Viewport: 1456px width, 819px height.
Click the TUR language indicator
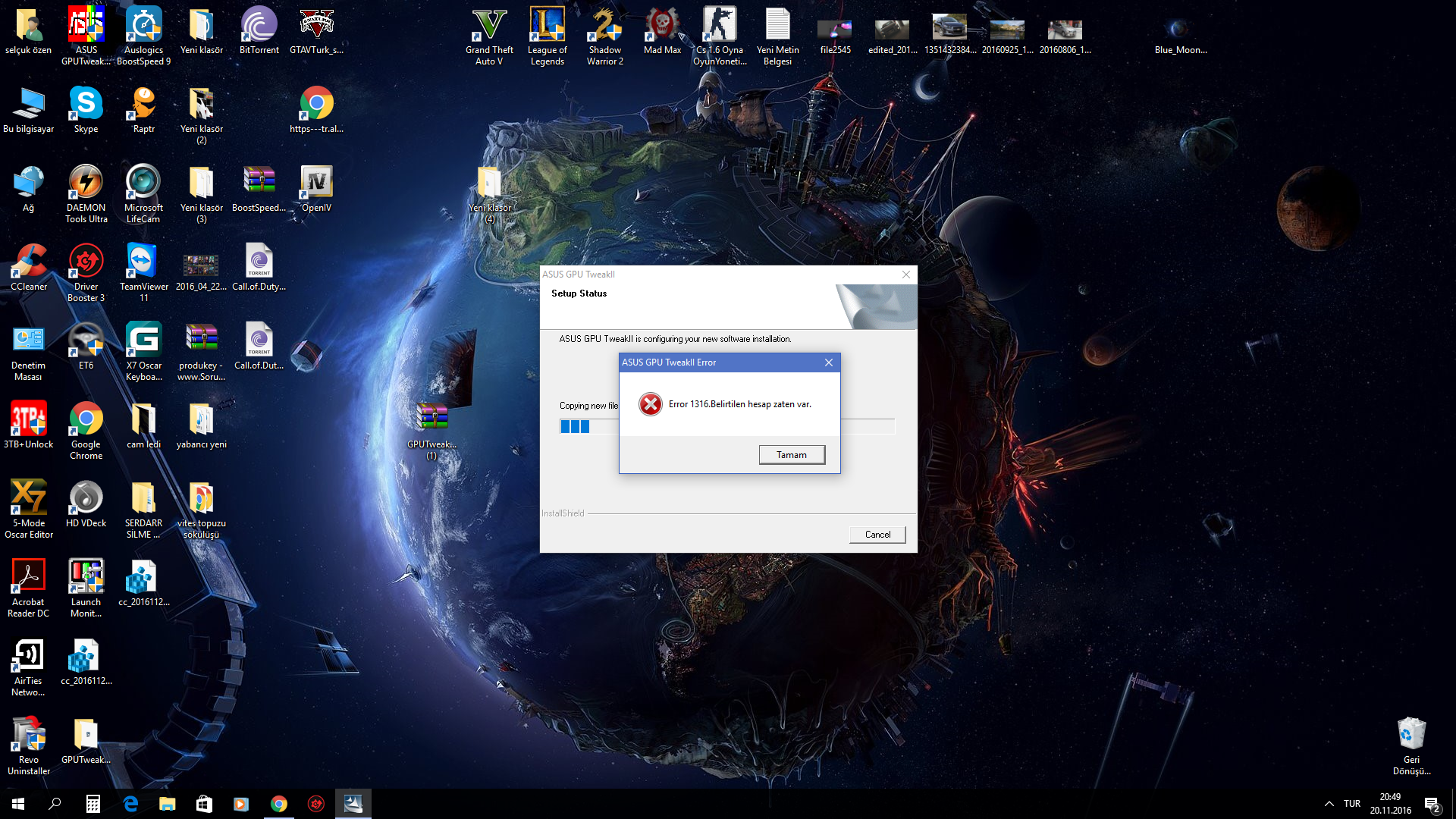(x=1352, y=804)
